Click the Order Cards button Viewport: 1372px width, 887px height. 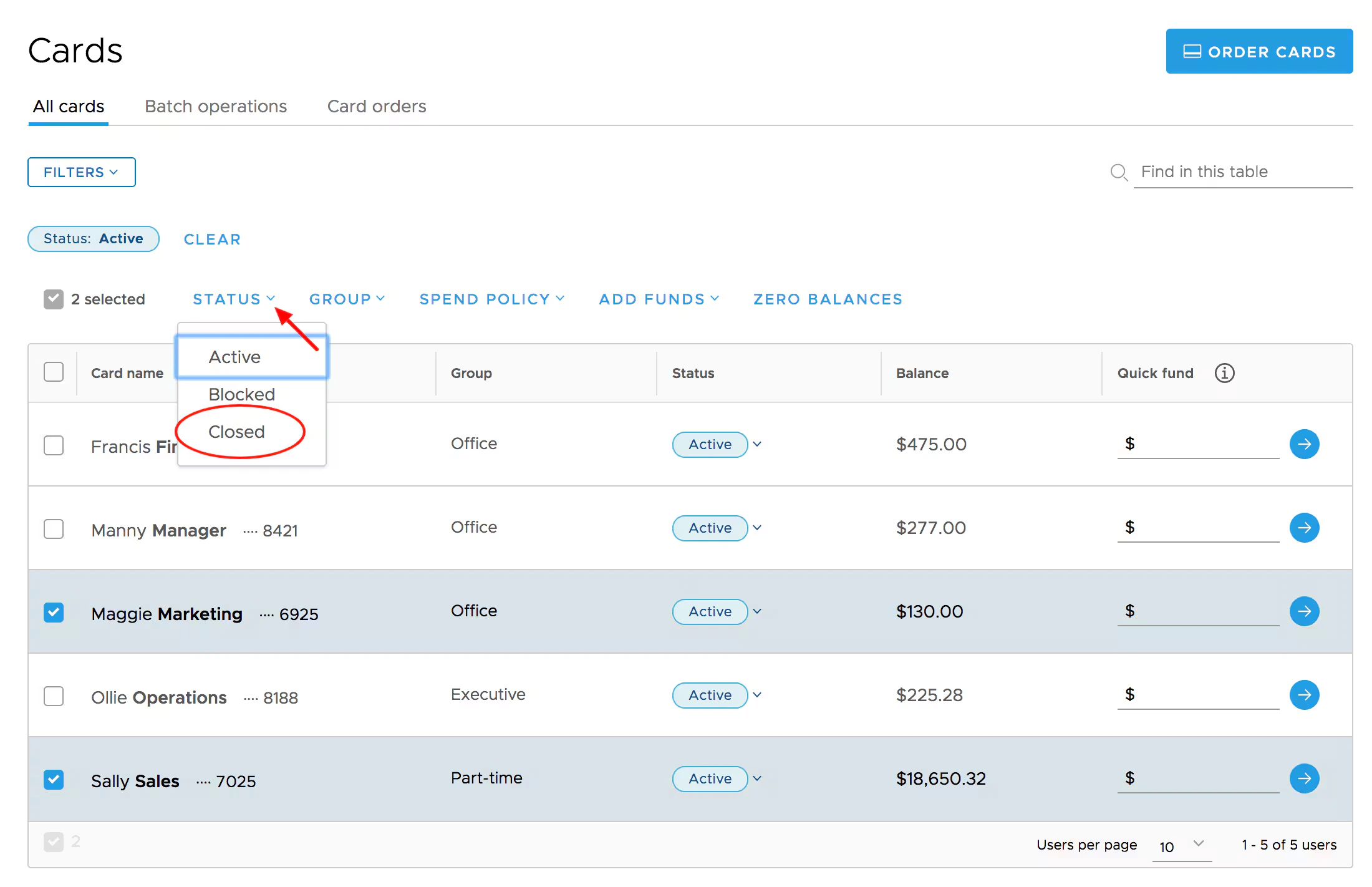pos(1258,52)
